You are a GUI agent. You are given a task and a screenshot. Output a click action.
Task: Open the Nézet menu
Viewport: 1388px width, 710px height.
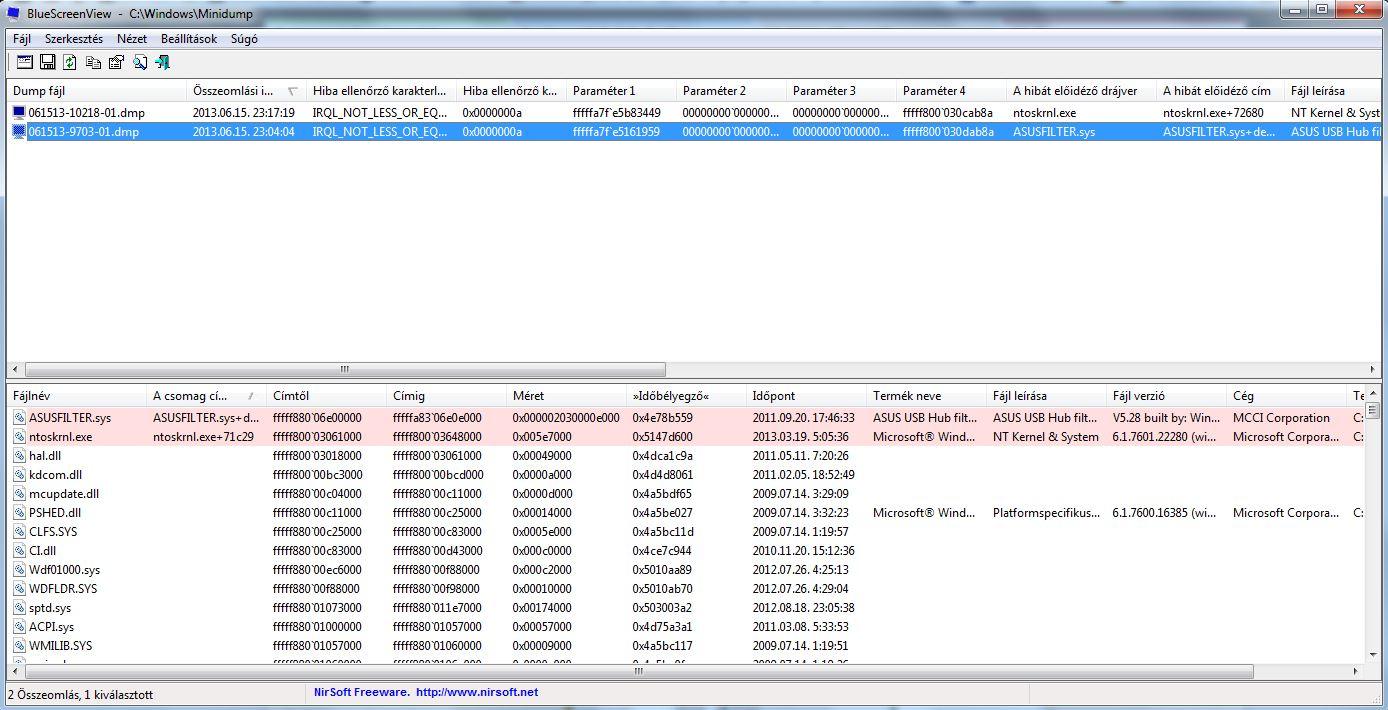coord(132,39)
